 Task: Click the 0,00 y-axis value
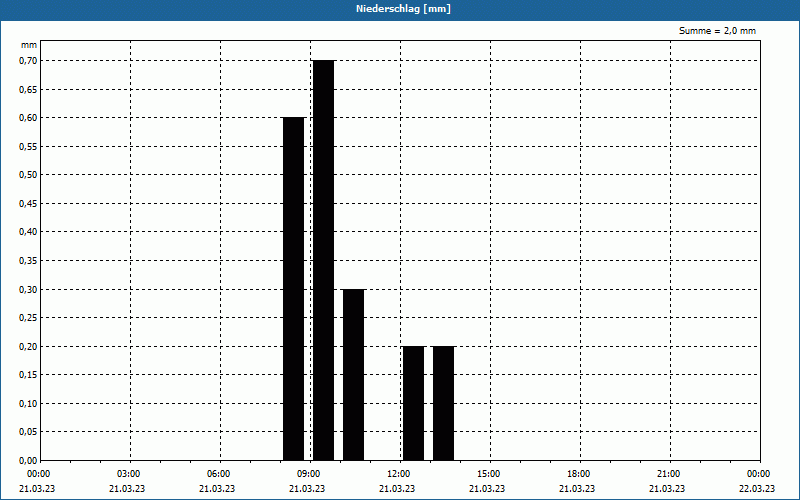pyautogui.click(x=28, y=460)
